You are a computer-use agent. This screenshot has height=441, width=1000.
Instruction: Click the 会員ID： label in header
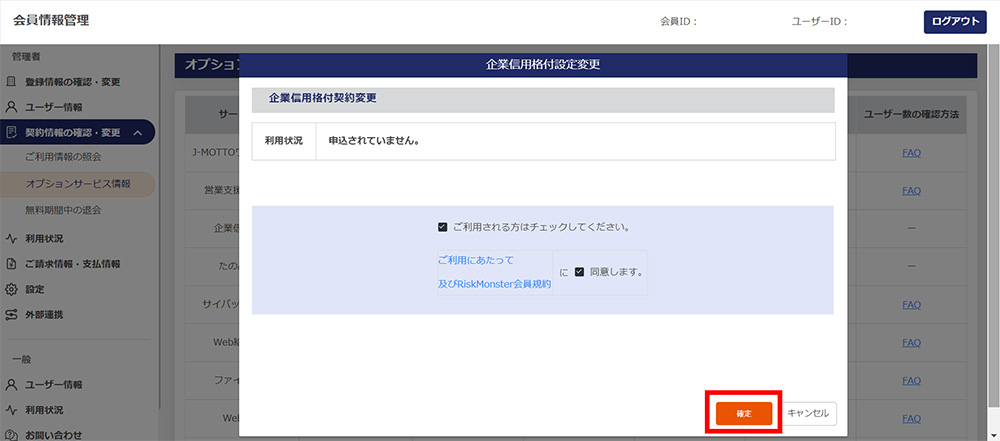click(679, 22)
